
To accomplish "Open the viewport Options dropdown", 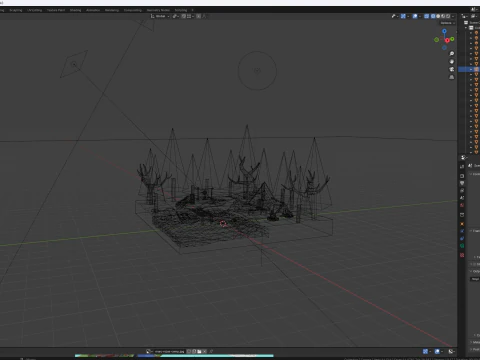I will (x=447, y=23).
